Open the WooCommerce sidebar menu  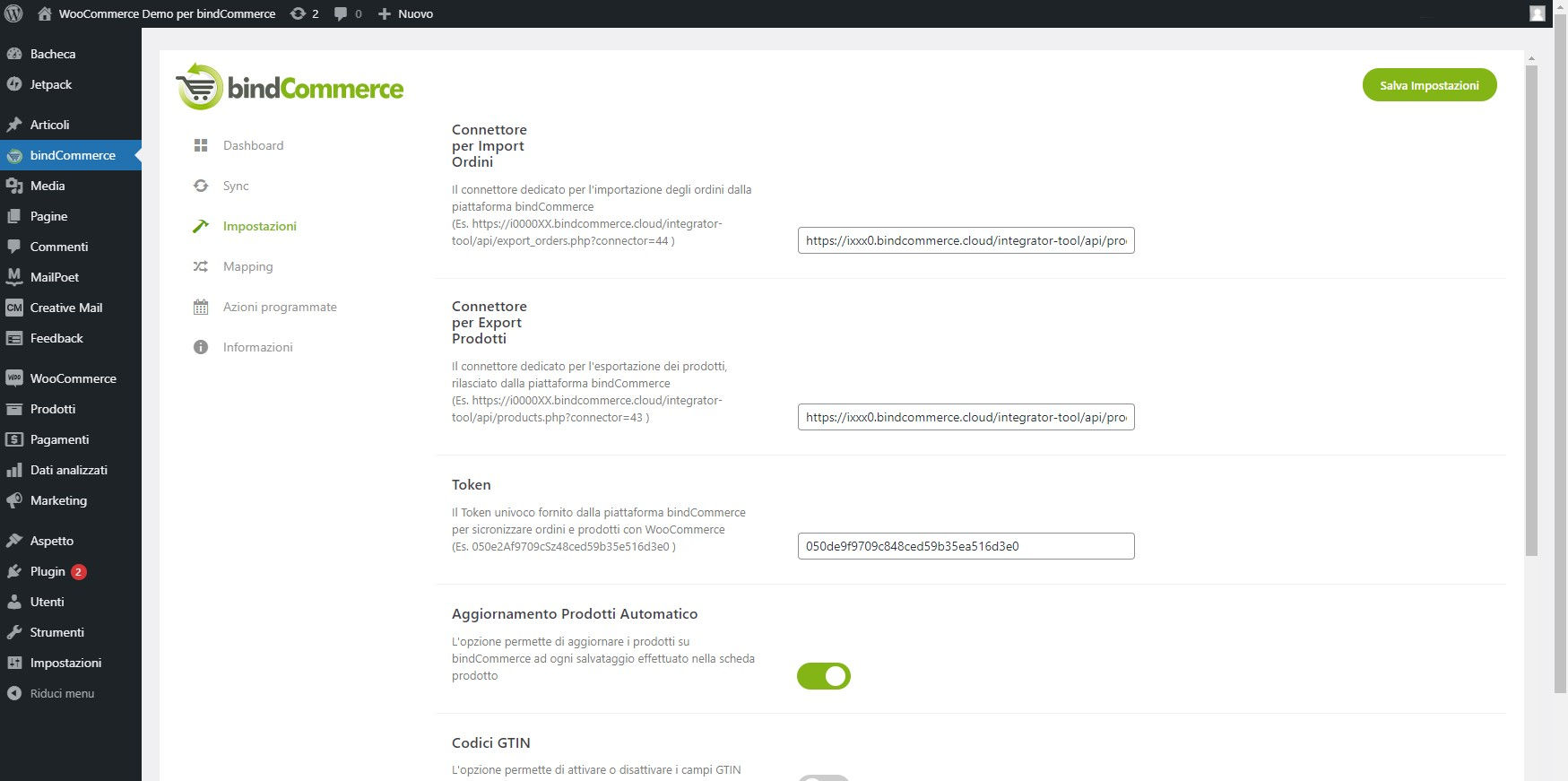73,378
